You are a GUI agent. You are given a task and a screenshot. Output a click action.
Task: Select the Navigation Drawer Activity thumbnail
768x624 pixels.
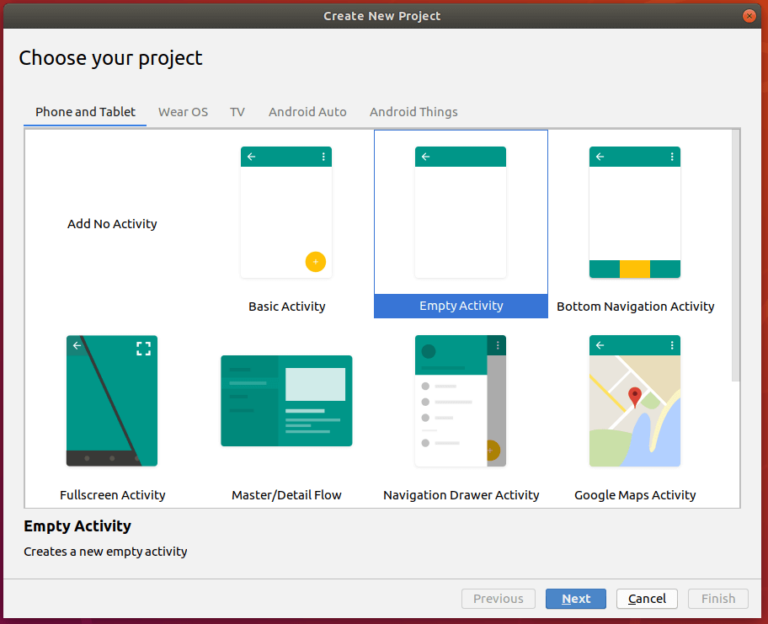(x=460, y=401)
